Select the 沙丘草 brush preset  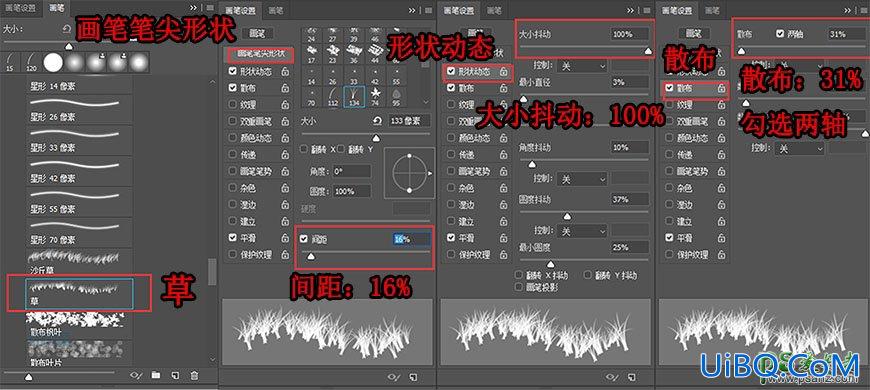(79, 263)
